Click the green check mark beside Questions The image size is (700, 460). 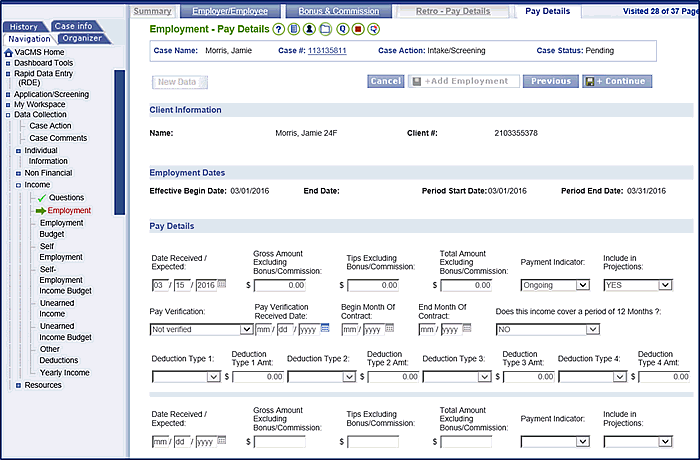click(42, 198)
